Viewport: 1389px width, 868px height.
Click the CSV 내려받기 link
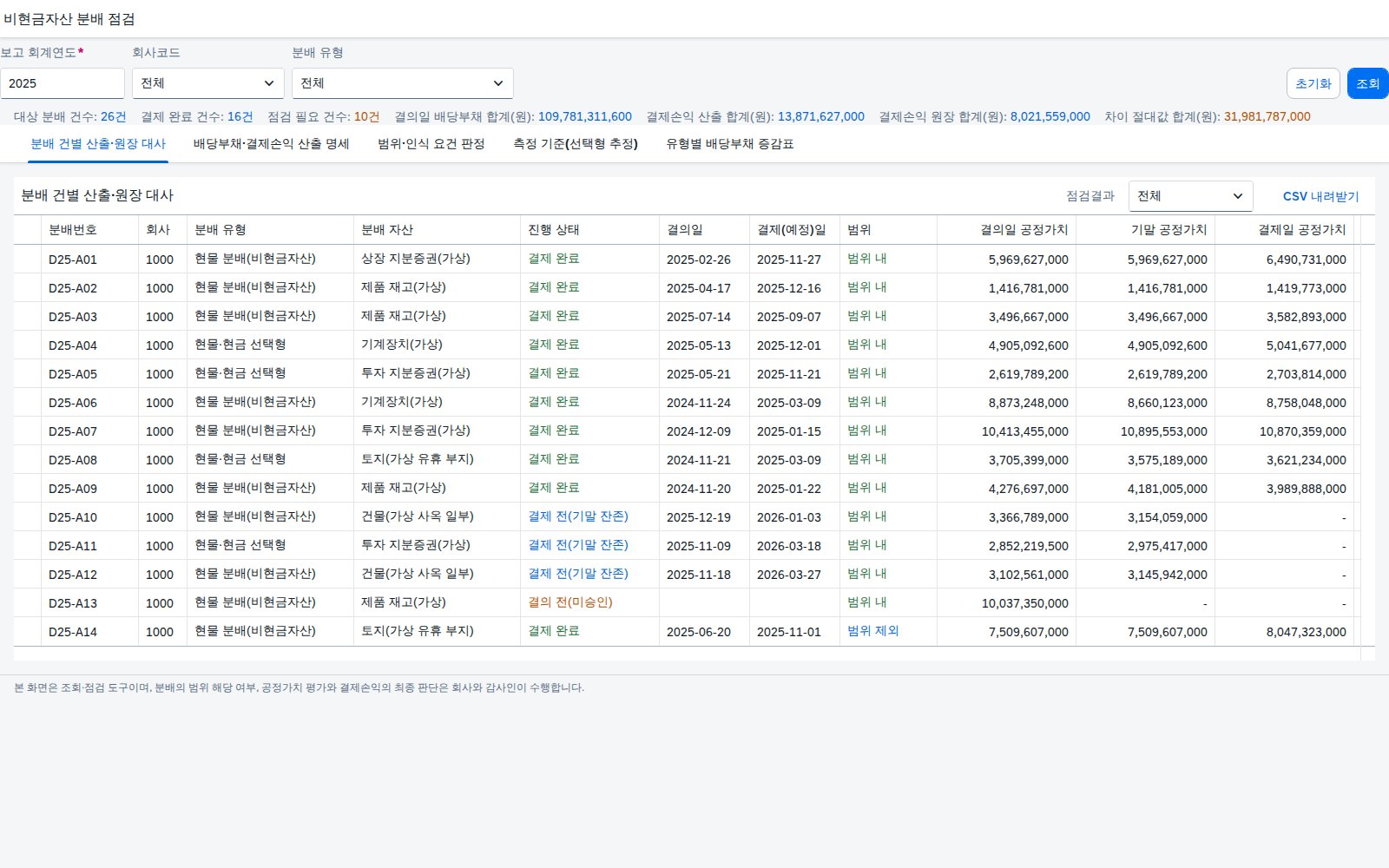1321,196
